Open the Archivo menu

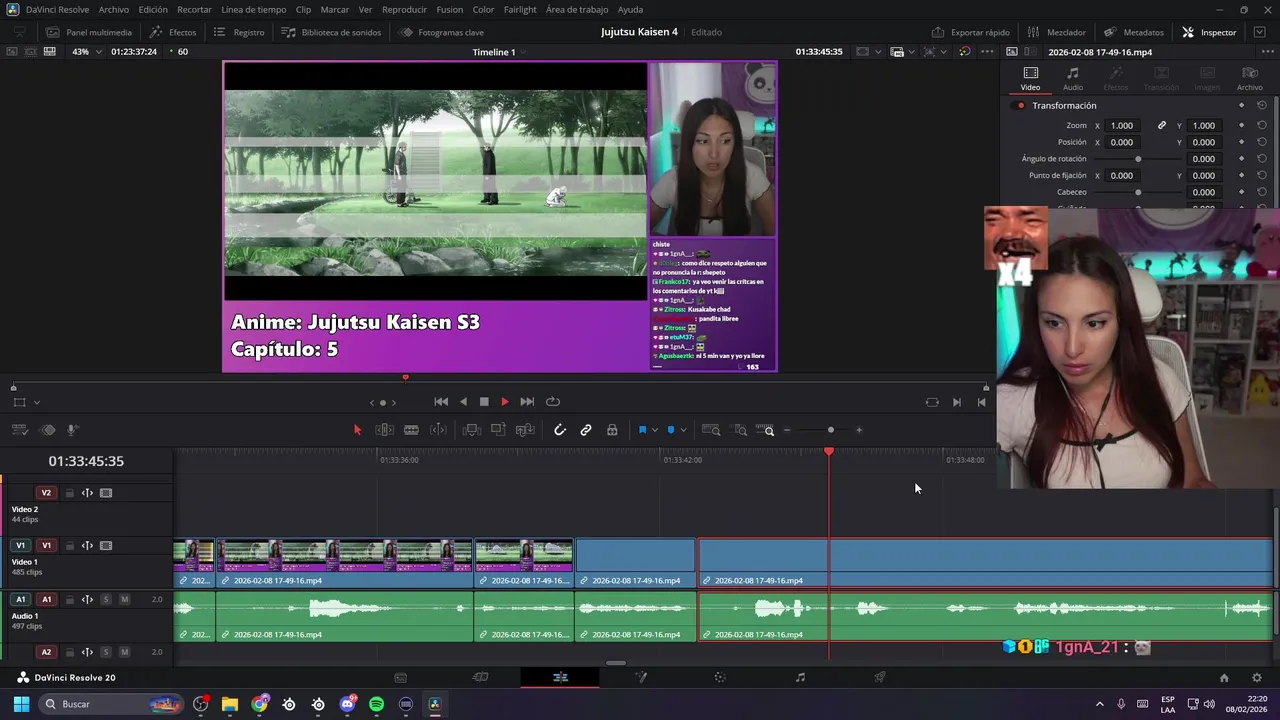[114, 9]
